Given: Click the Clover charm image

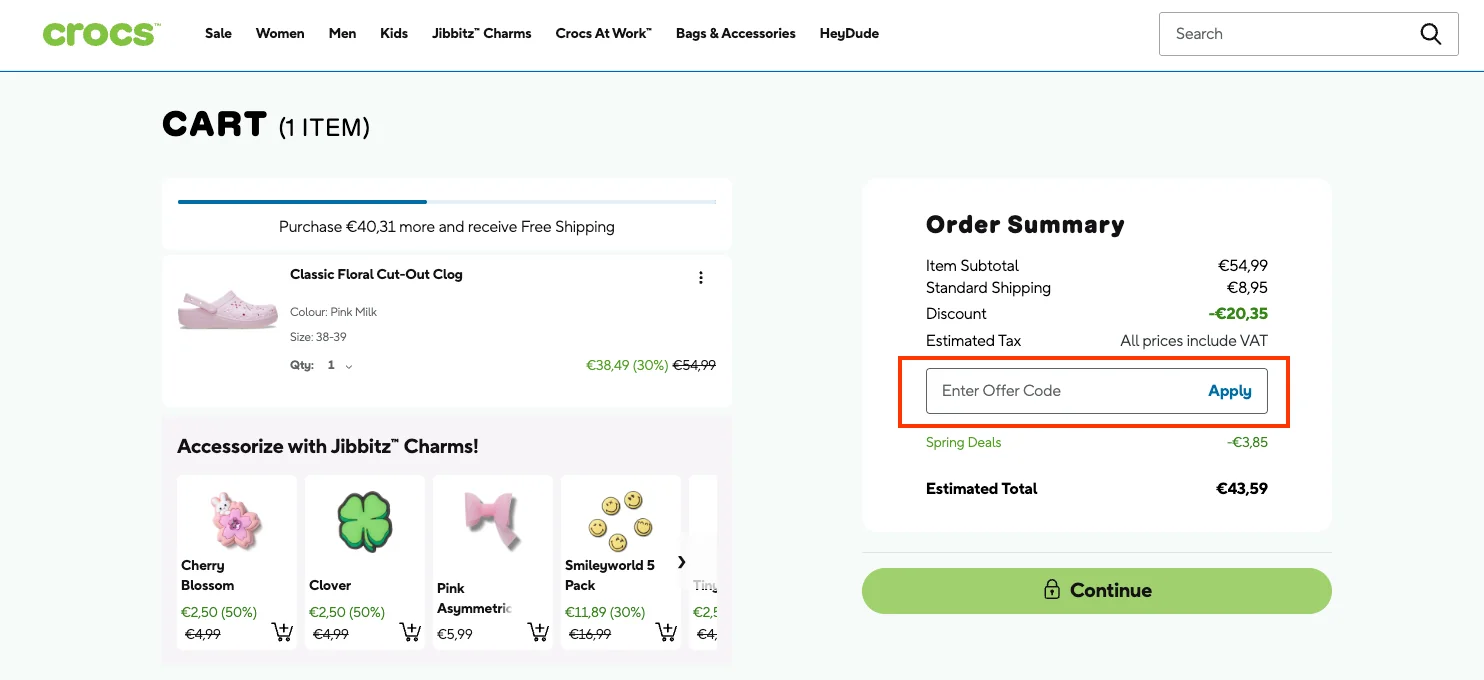Looking at the screenshot, I should 365,521.
